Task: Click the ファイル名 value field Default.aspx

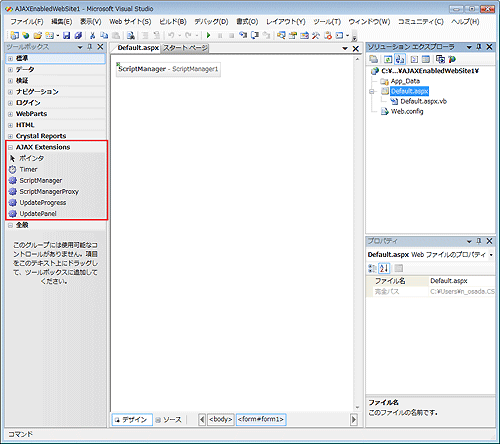Action: (x=462, y=281)
